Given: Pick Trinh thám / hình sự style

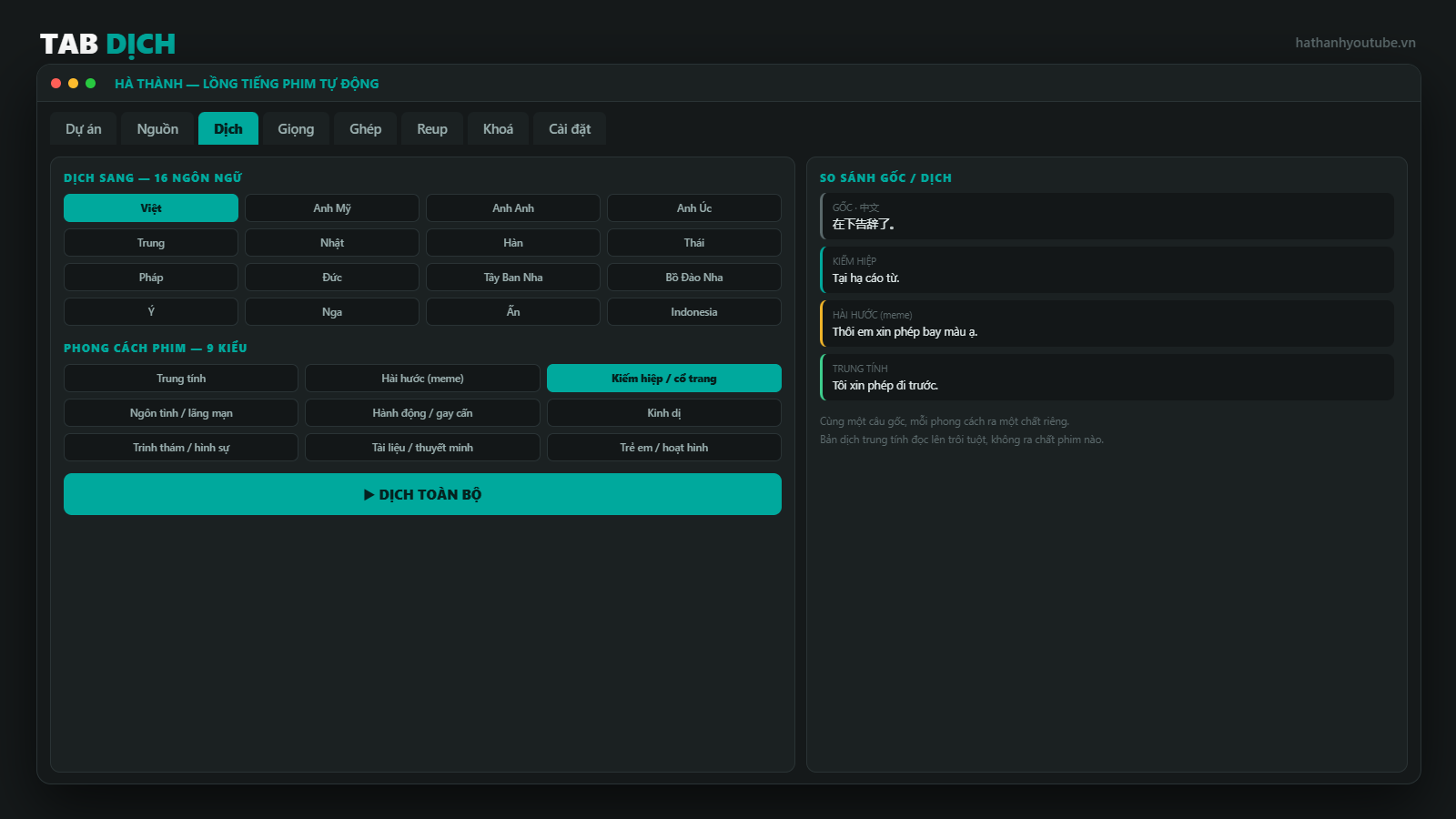Looking at the screenshot, I should [181, 448].
